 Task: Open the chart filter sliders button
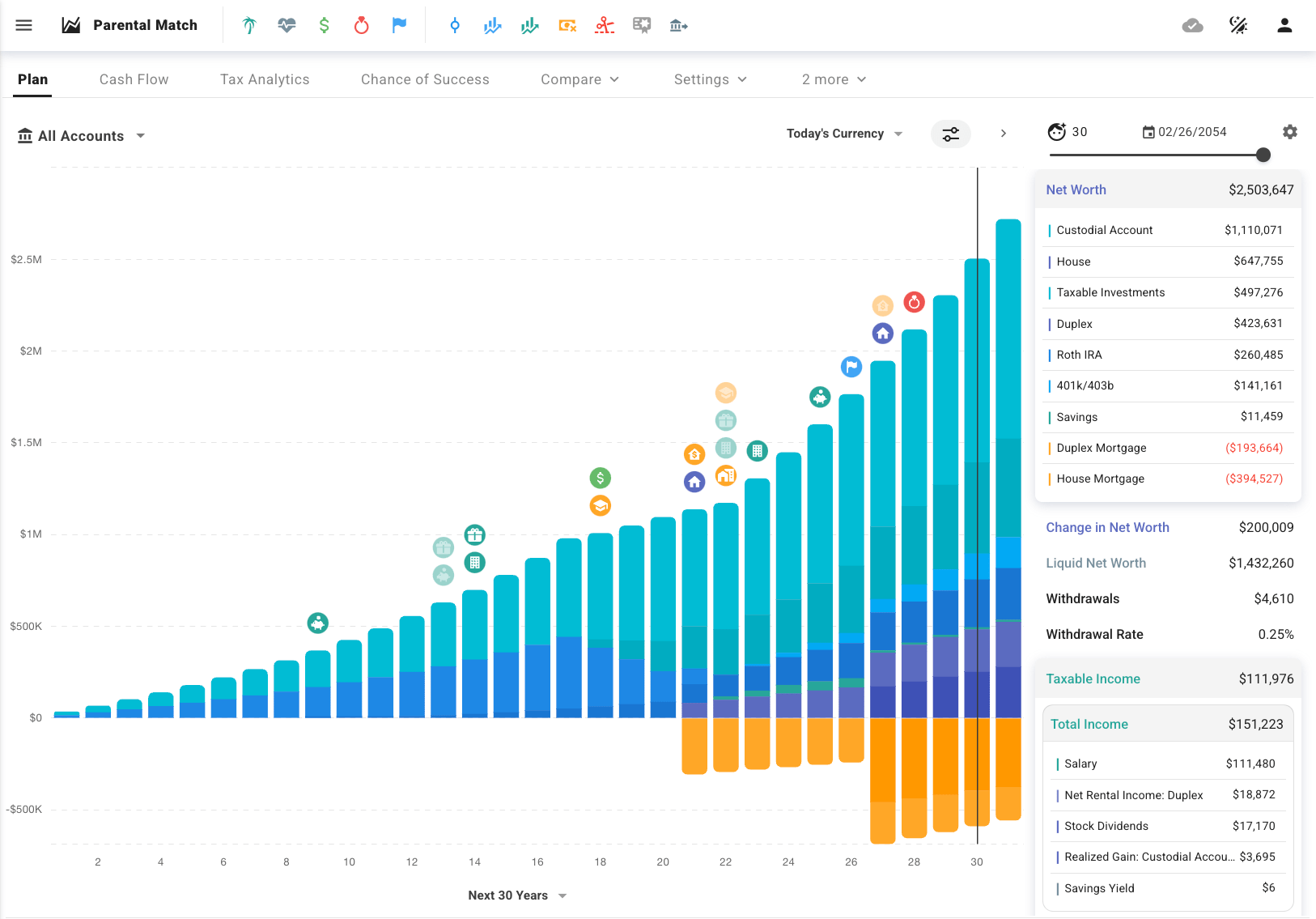point(951,134)
